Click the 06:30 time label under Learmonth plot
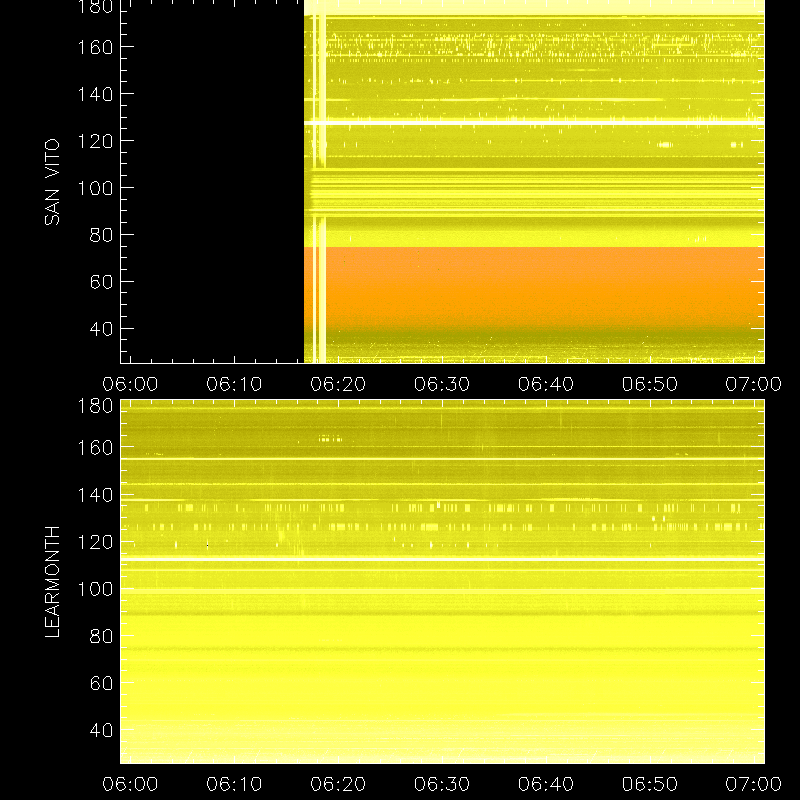Screen dimensions: 800x800 point(442,784)
